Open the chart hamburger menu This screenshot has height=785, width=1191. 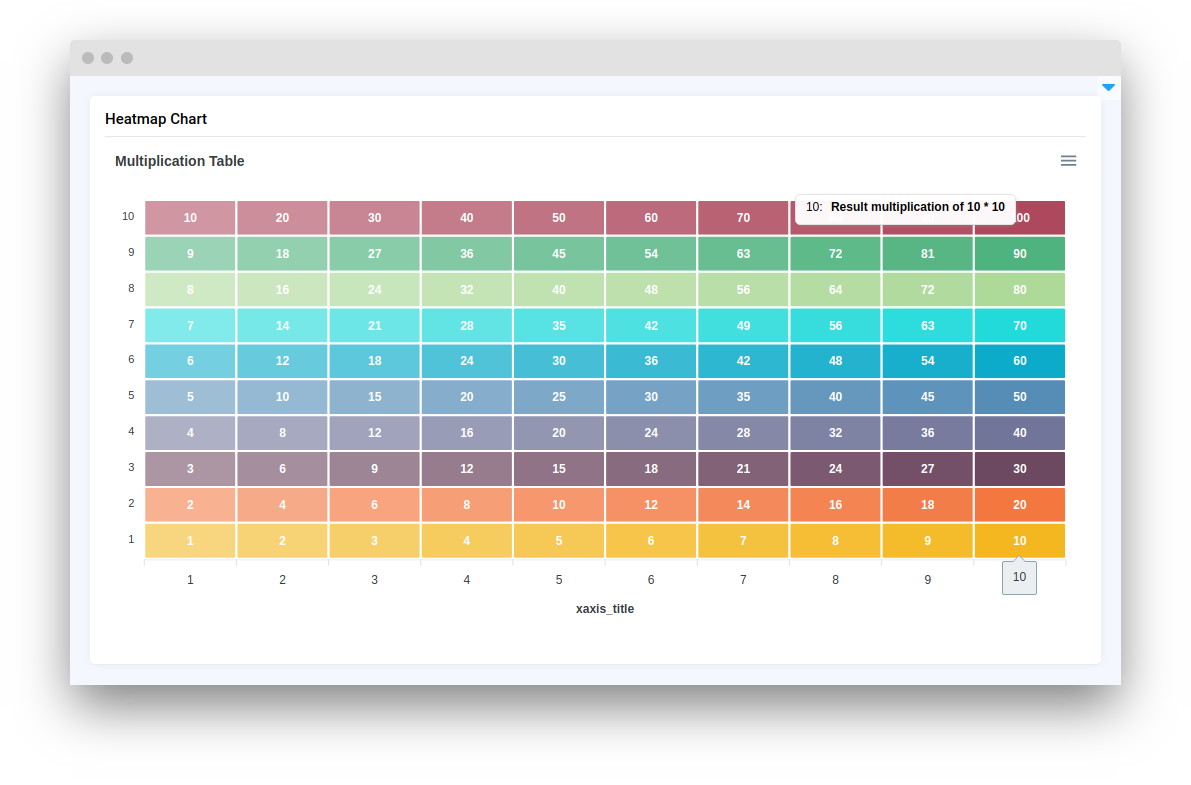[1068, 161]
